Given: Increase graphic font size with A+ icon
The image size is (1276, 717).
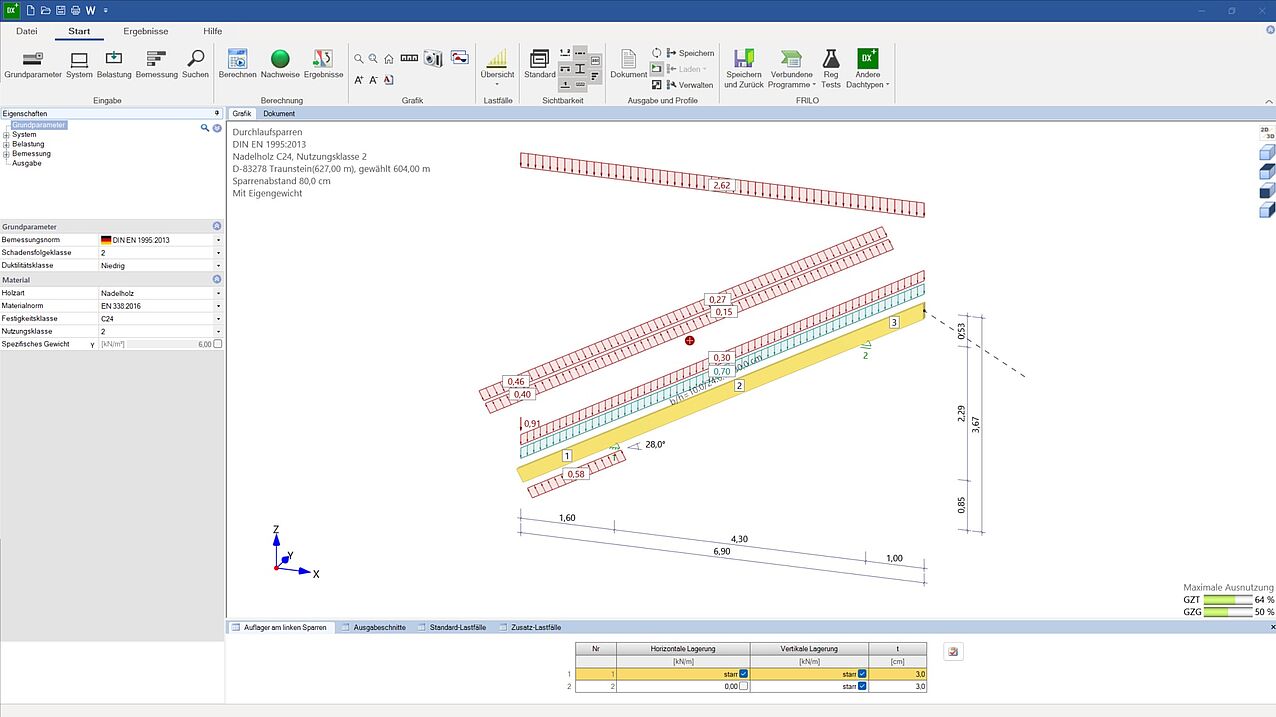Looking at the screenshot, I should (359, 80).
